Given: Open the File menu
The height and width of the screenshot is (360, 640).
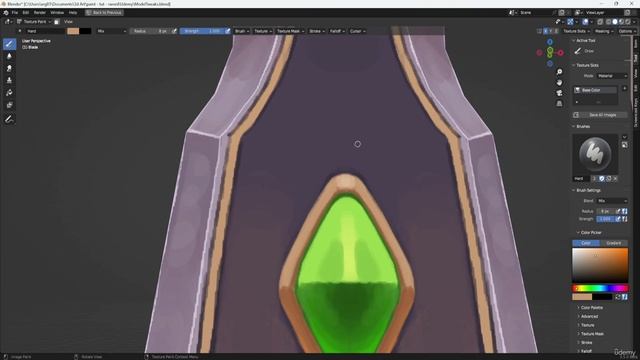Looking at the screenshot, I should (15, 13).
